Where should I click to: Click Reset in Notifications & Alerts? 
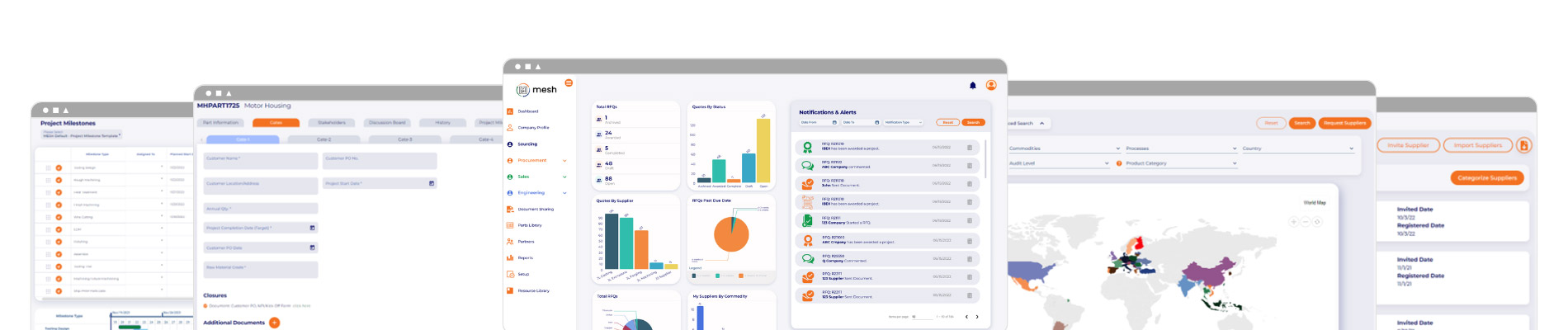coord(948,122)
